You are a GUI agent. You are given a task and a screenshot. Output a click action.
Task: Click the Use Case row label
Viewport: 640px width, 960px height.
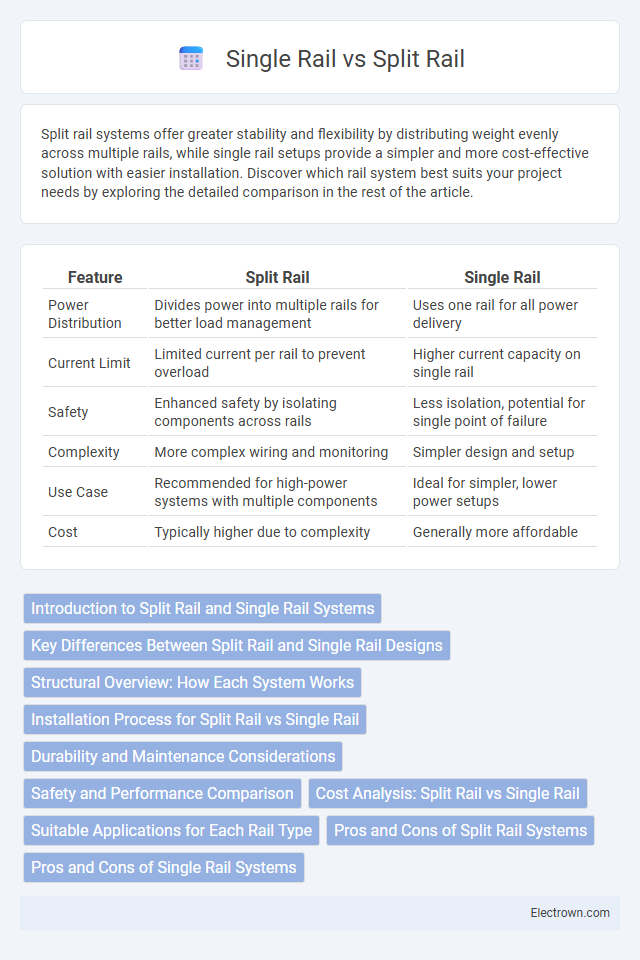coord(78,492)
